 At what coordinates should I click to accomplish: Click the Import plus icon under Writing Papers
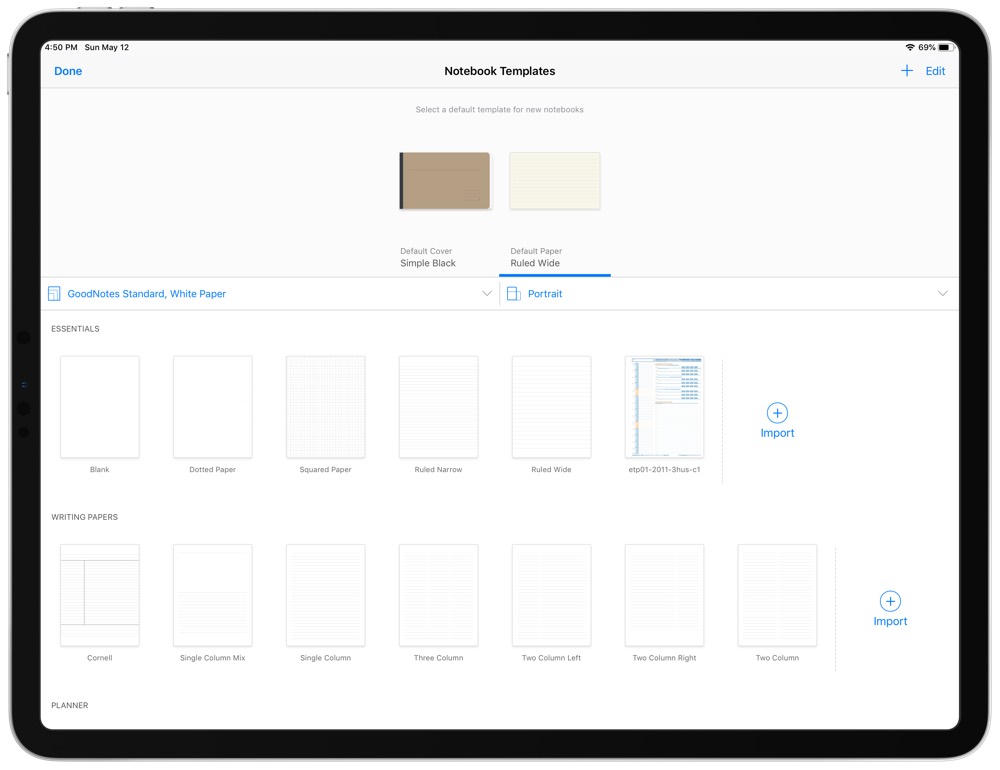[x=890, y=601]
